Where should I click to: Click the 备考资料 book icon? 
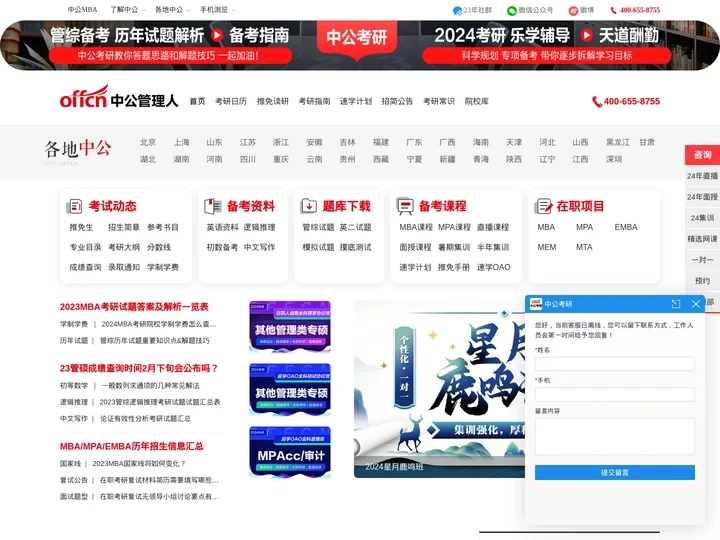click(x=213, y=206)
